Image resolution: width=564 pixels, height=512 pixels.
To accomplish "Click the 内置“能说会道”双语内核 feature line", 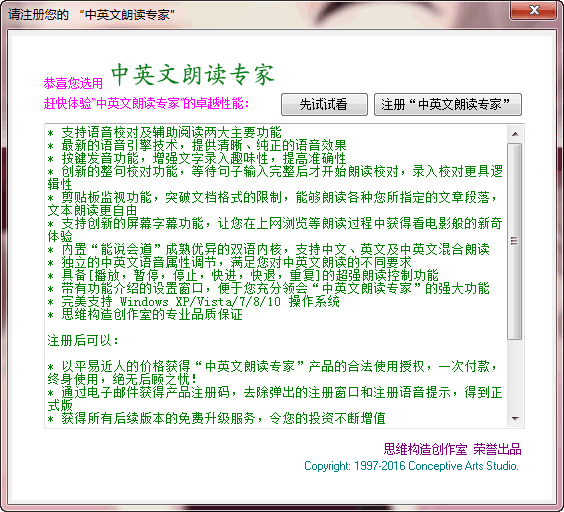I will [x=269, y=249].
